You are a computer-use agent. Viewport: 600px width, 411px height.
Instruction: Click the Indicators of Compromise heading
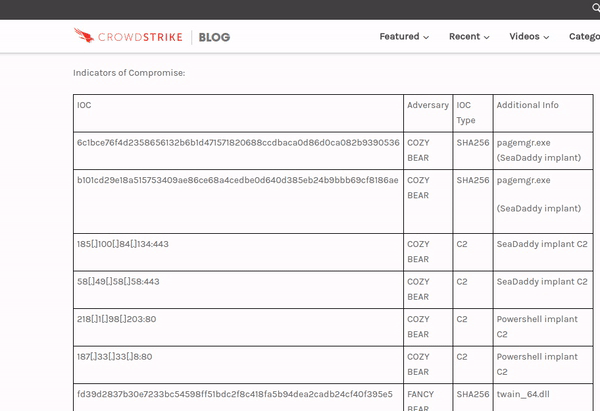coord(129,73)
